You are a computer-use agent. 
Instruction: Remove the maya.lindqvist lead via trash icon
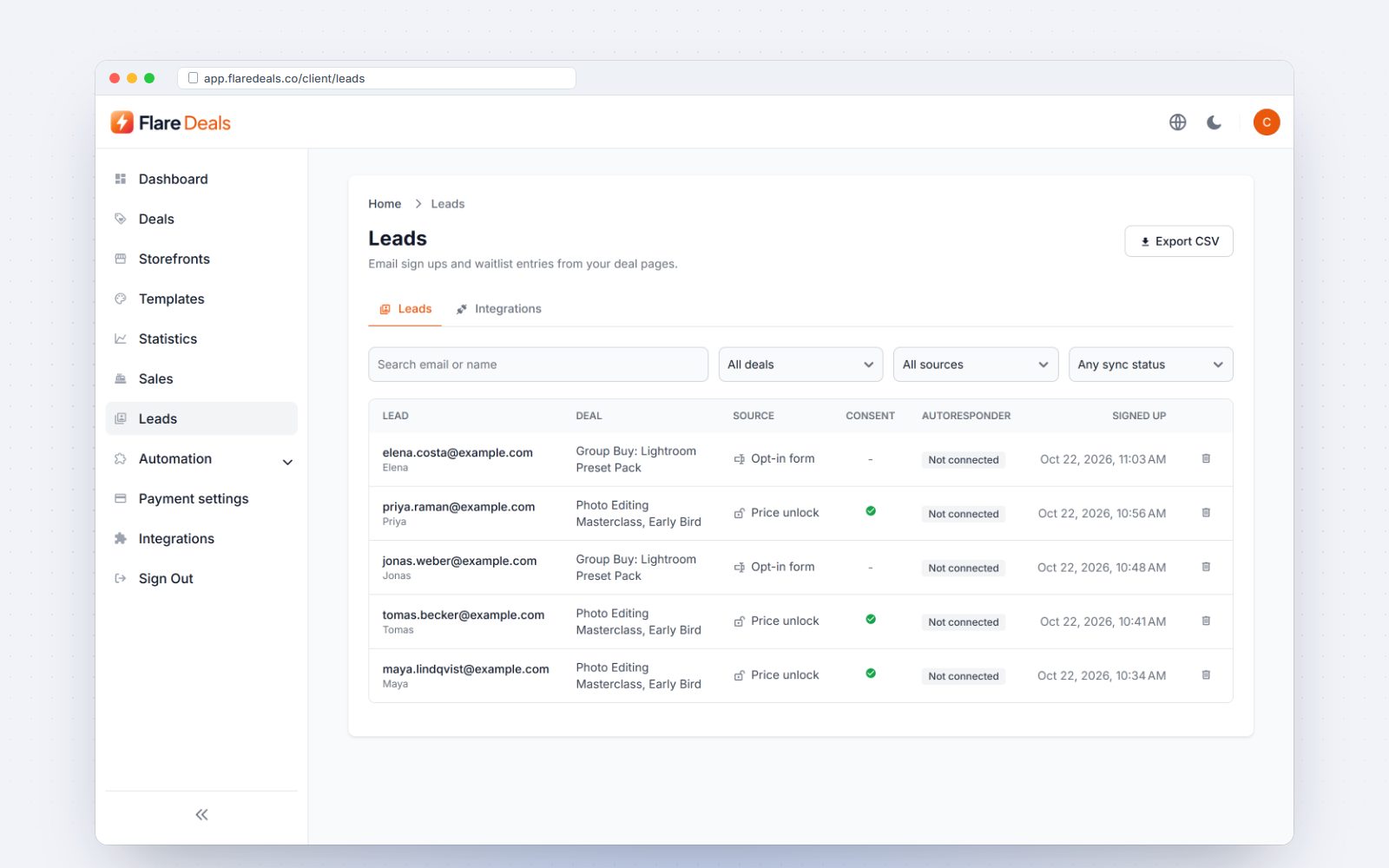(x=1206, y=675)
